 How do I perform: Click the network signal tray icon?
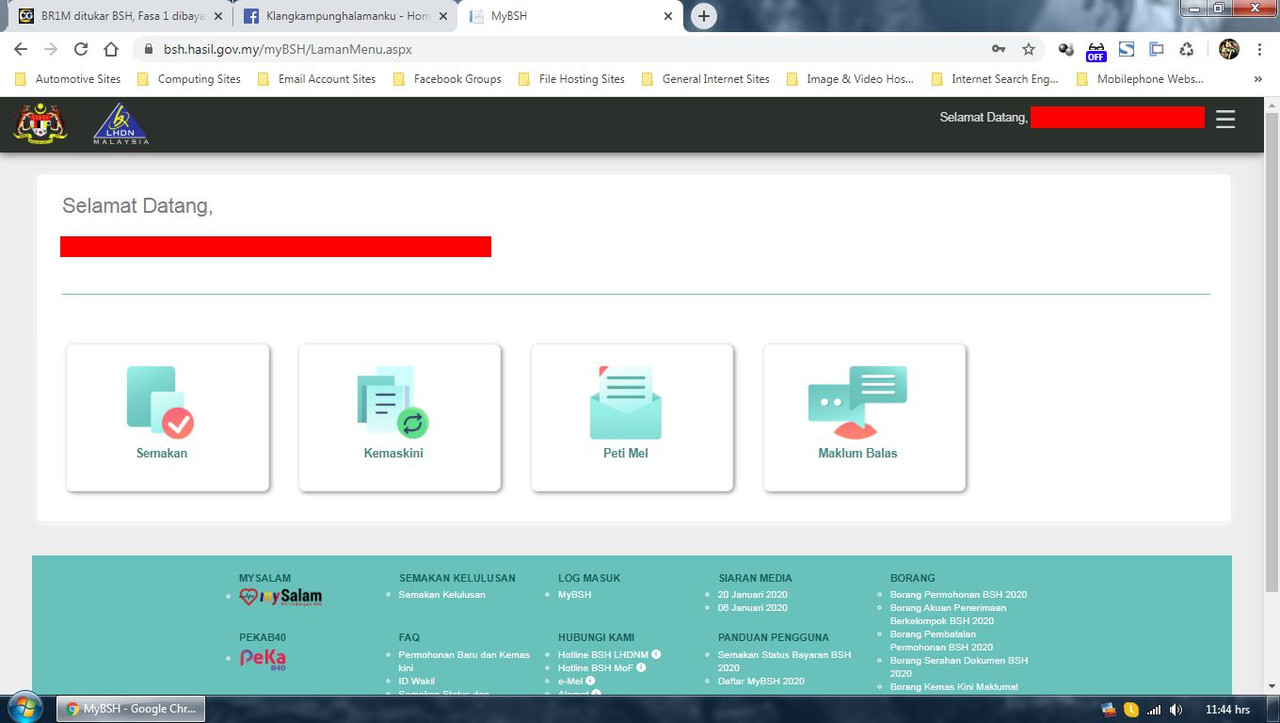pyautogui.click(x=1154, y=710)
